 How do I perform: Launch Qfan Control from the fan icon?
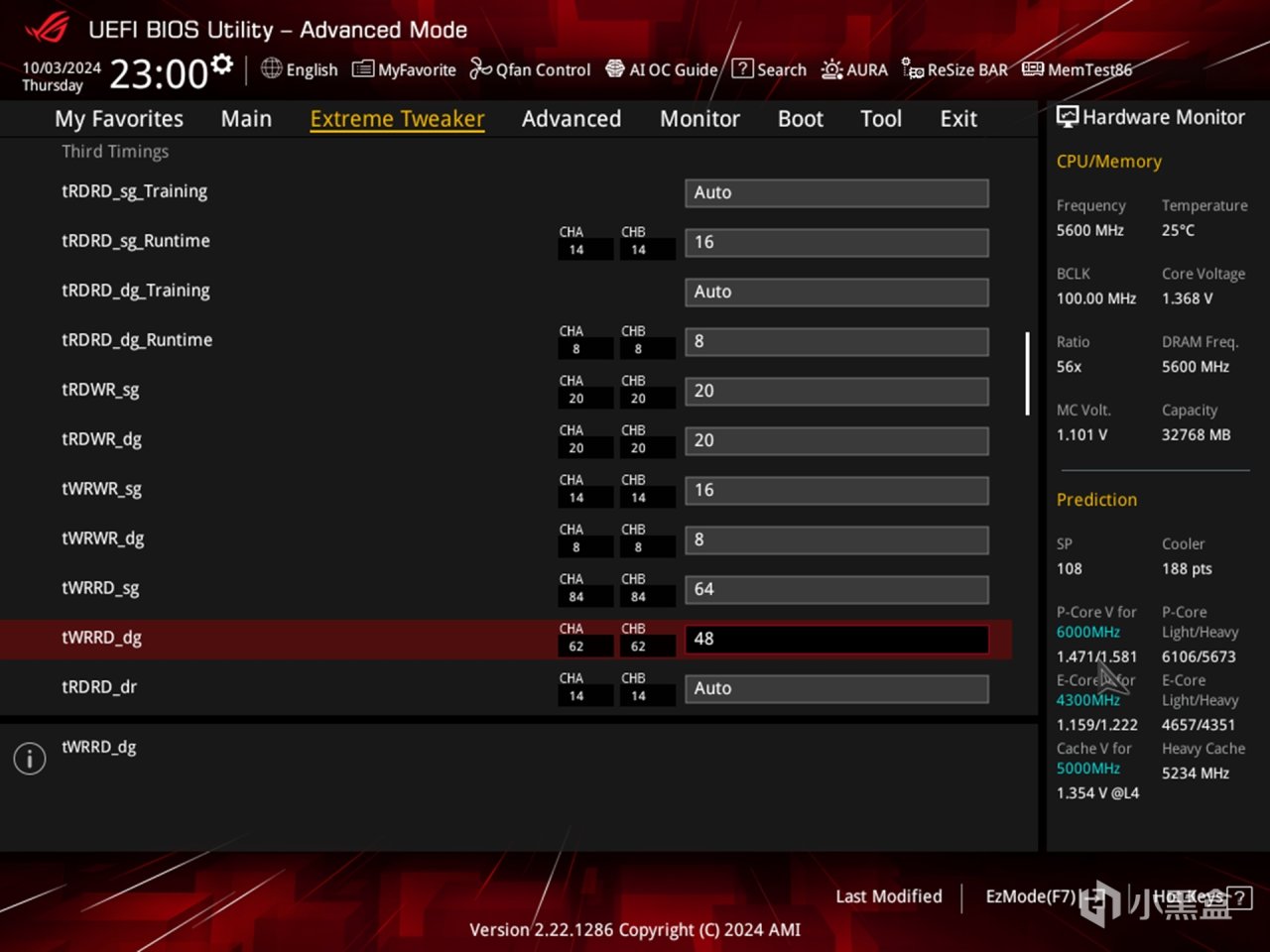pyautogui.click(x=480, y=68)
